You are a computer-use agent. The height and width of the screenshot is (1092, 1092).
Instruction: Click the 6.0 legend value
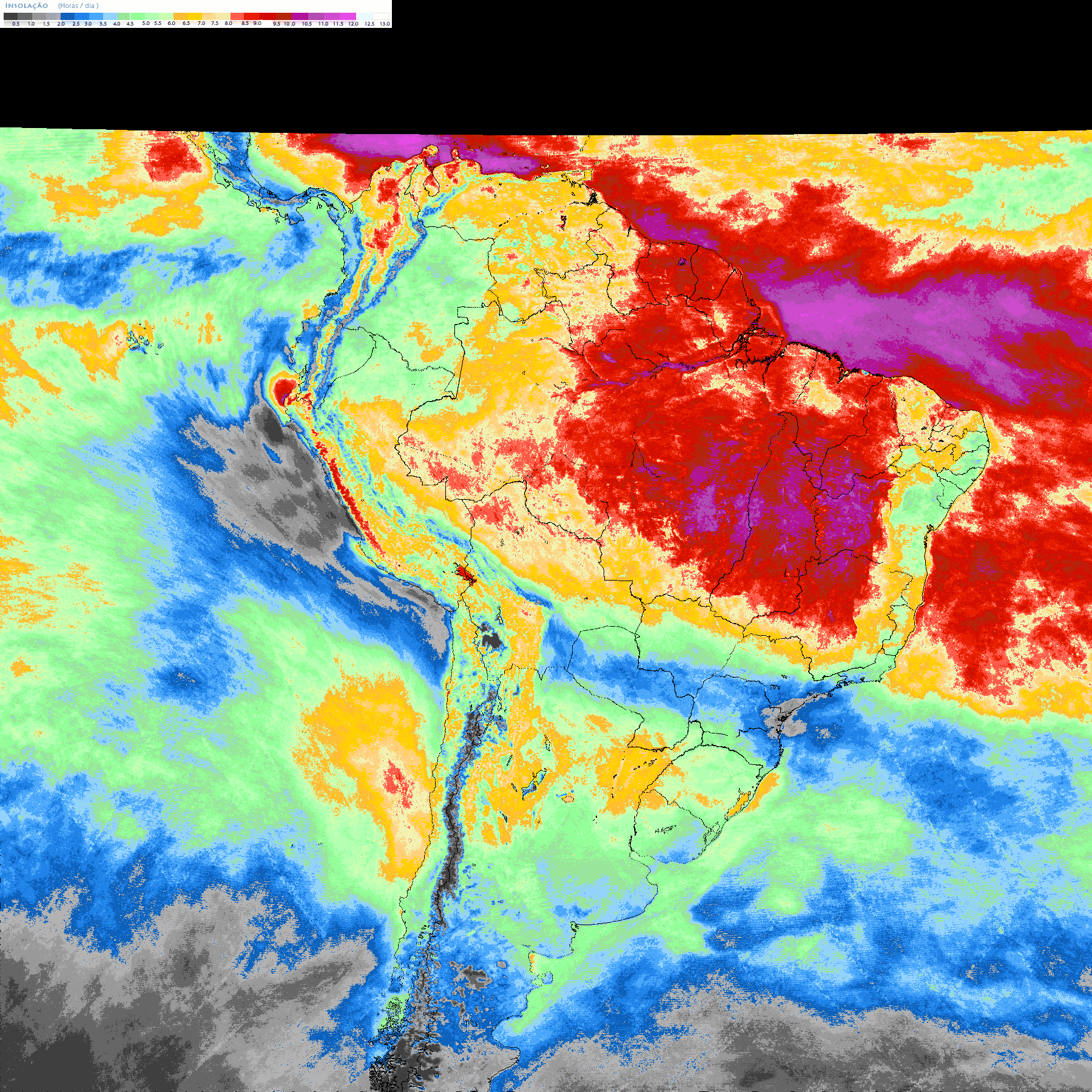pos(171,23)
